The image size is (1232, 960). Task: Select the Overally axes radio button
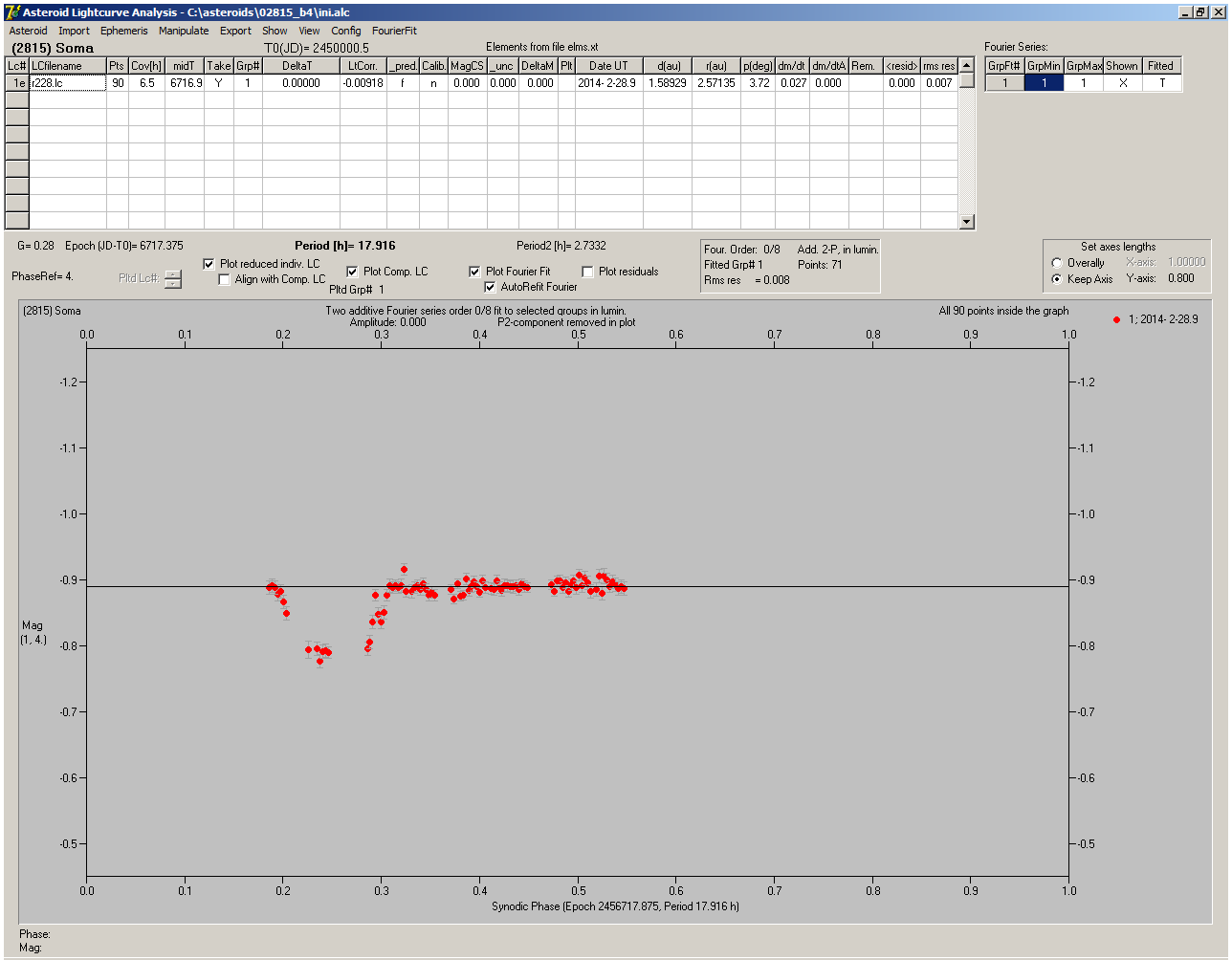[x=1057, y=263]
